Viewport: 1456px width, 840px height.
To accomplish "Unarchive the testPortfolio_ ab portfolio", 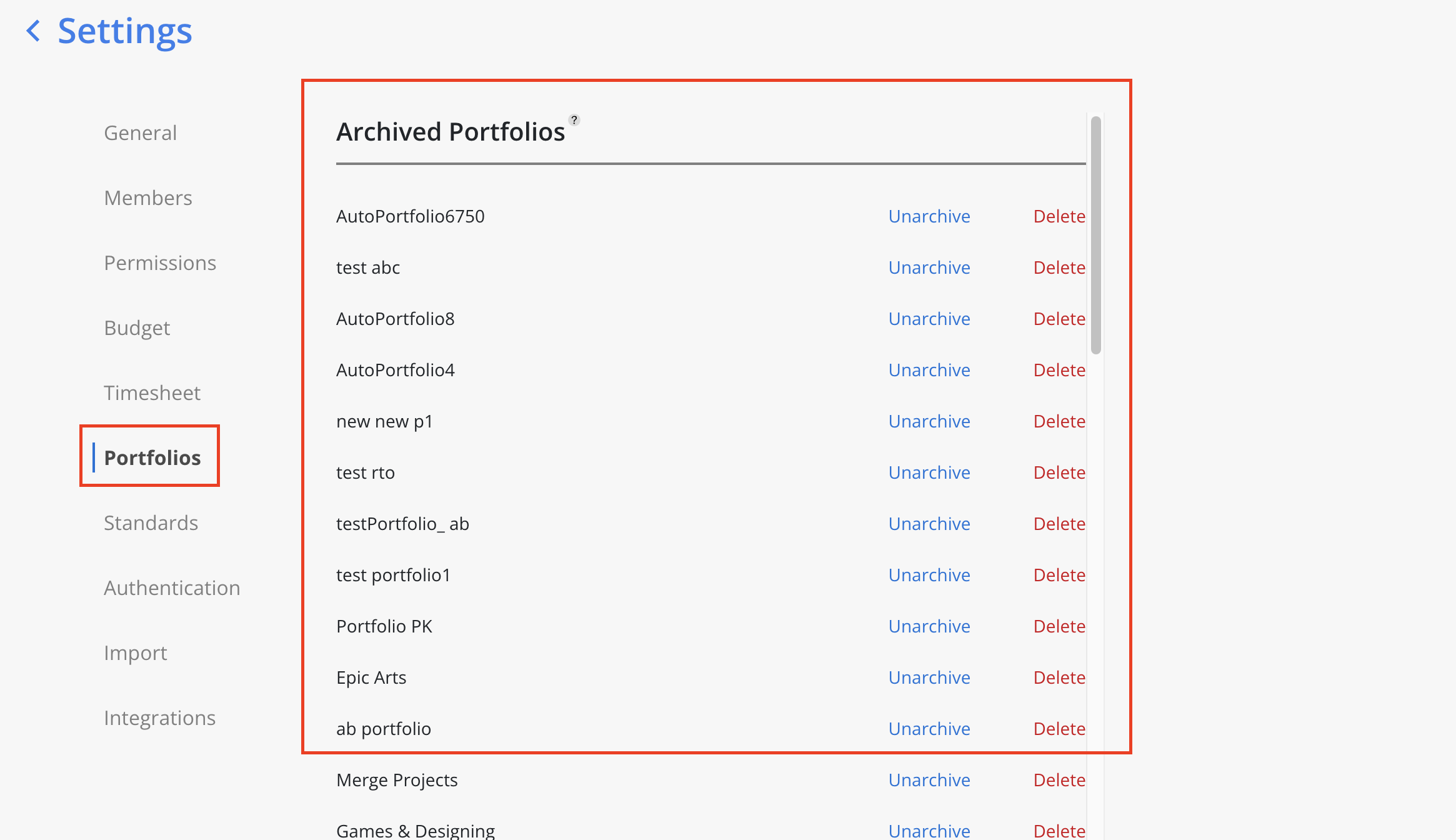I will pos(929,524).
